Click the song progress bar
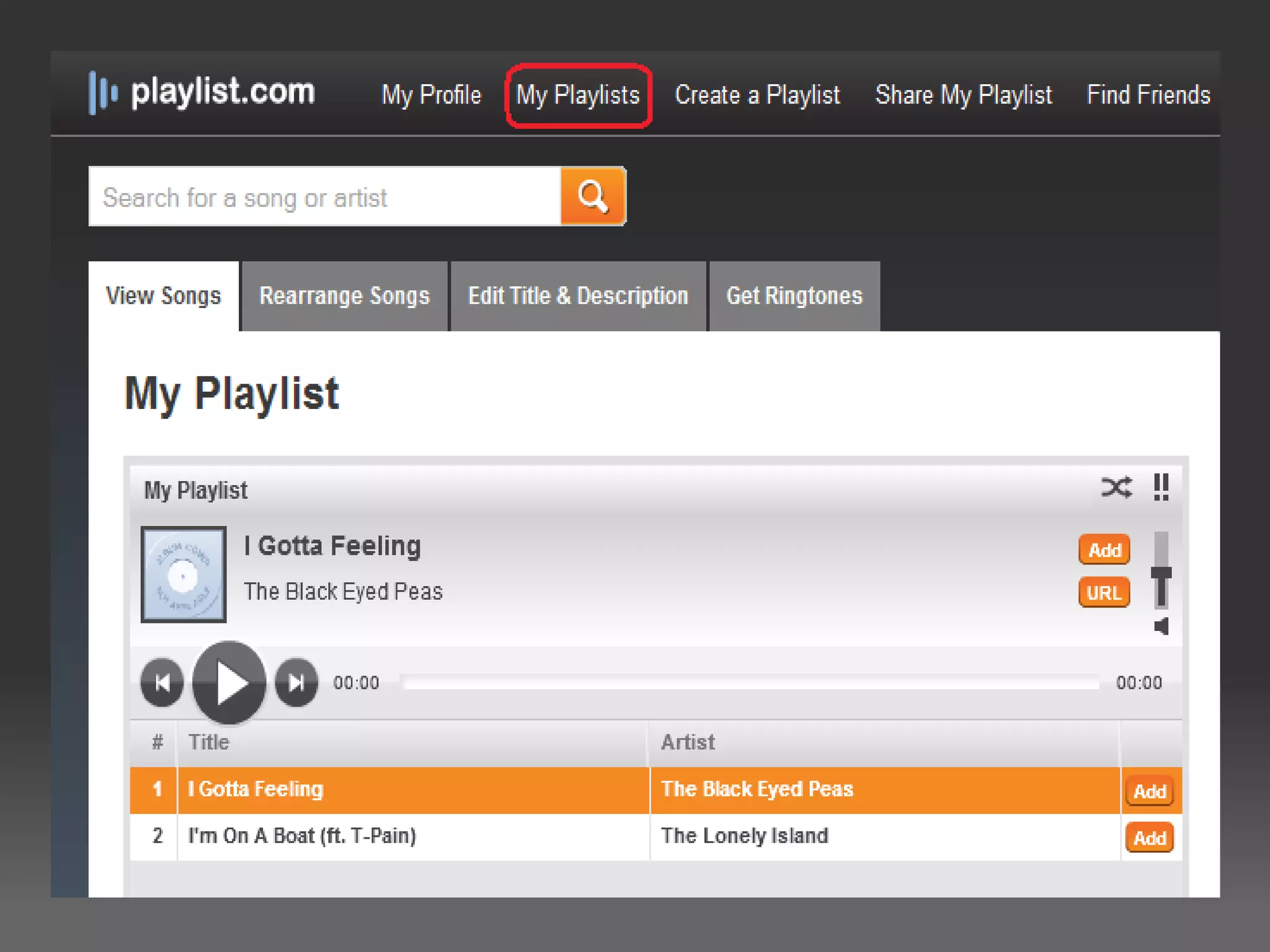This screenshot has height=952, width=1270. coord(749,682)
